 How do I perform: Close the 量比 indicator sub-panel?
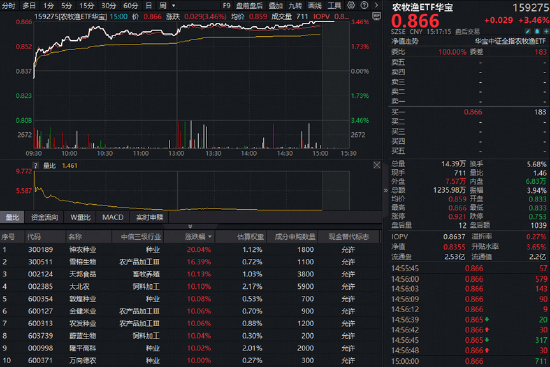pyautogui.click(x=377, y=165)
